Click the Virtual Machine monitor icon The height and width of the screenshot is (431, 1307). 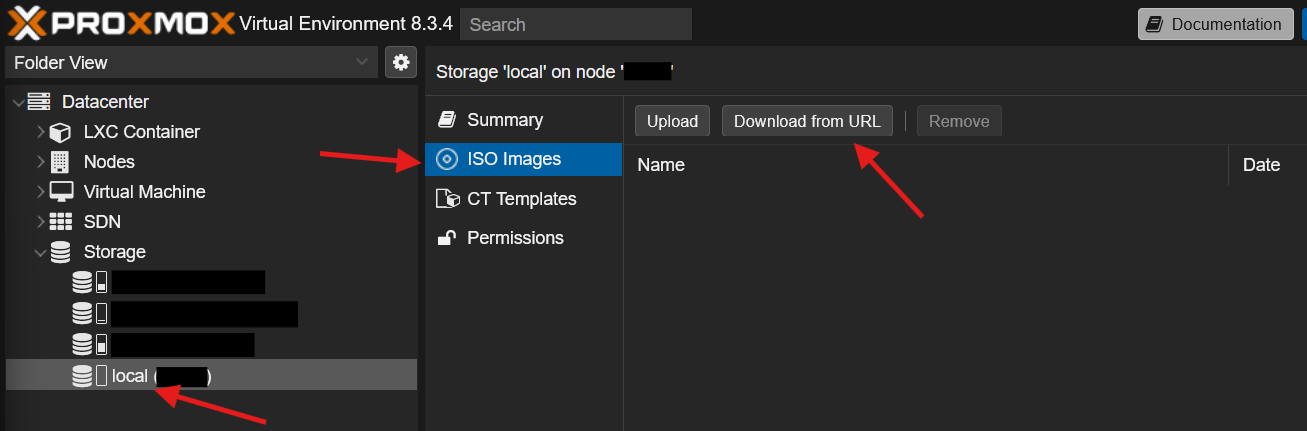pyautogui.click(x=61, y=192)
